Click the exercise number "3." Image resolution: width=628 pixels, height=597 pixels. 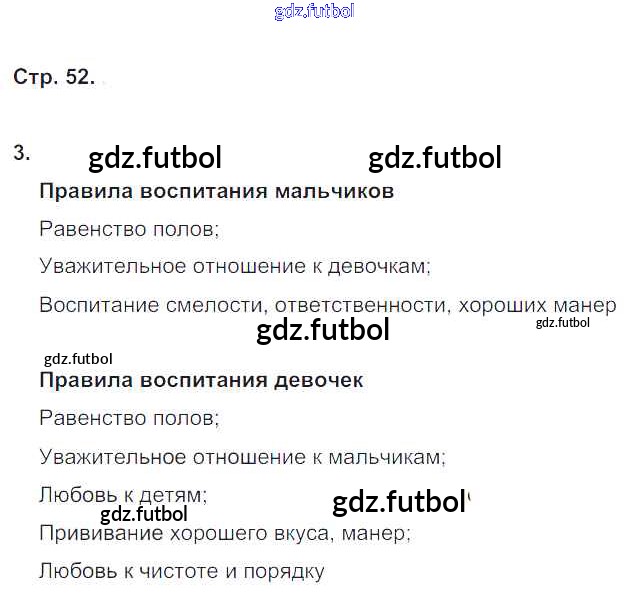[22, 153]
